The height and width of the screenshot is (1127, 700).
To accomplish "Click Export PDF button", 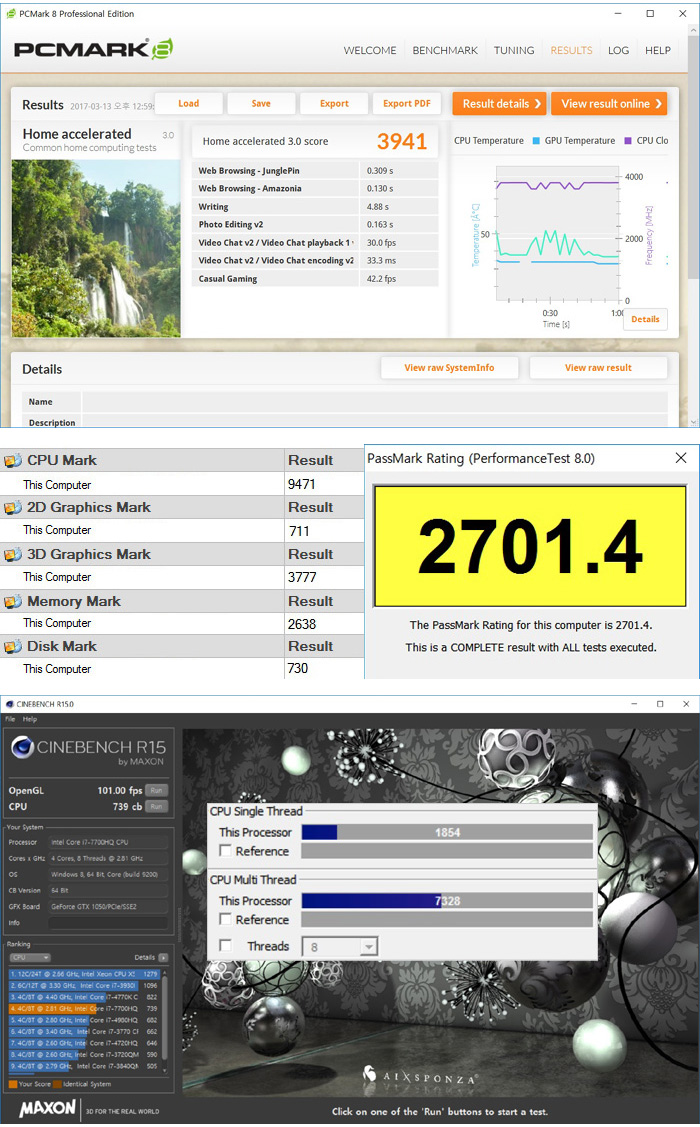I will tap(407, 104).
